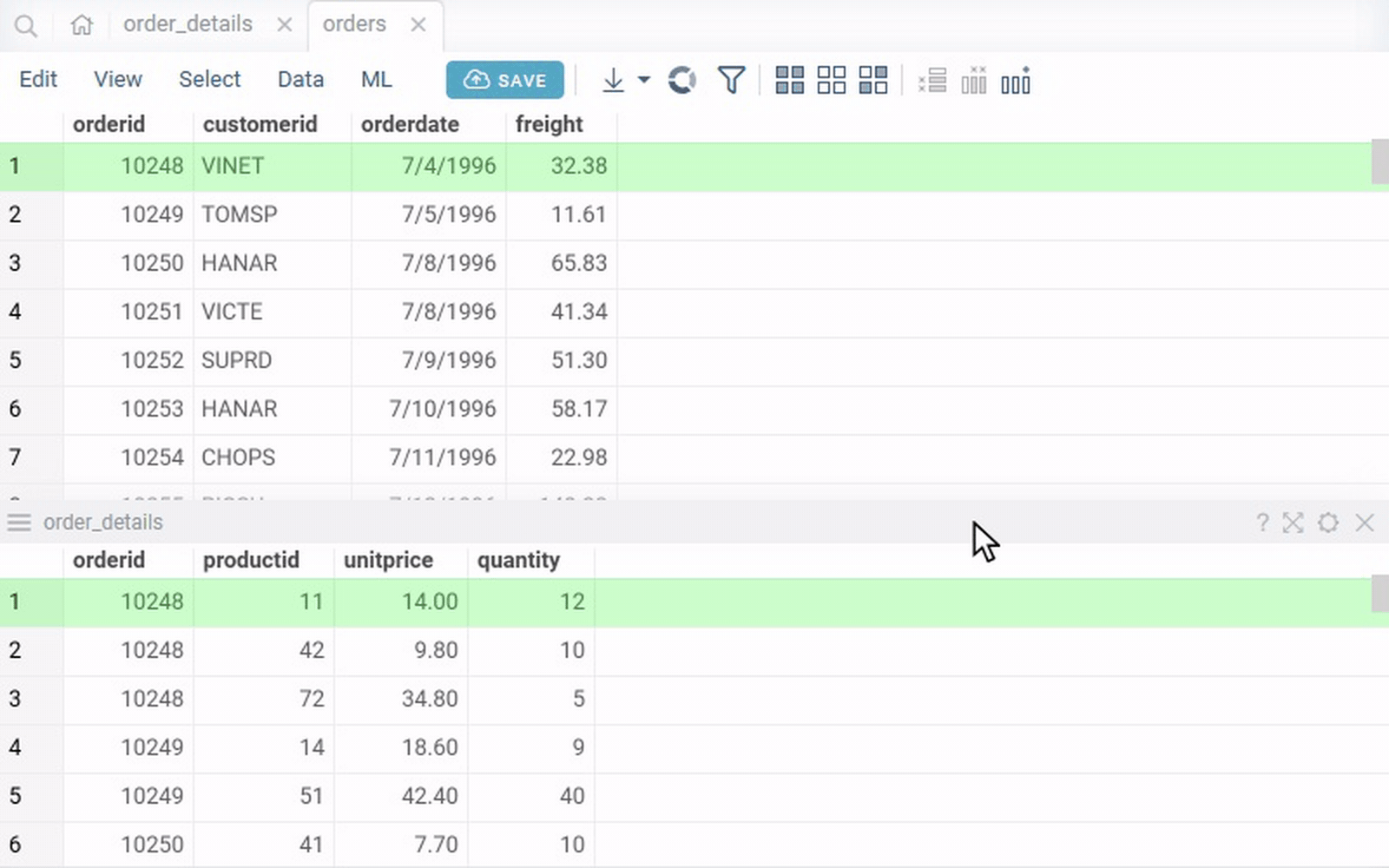Maximize the order_details panel with expand icon
Viewport: 1389px width, 868px height.
pos(1294,523)
